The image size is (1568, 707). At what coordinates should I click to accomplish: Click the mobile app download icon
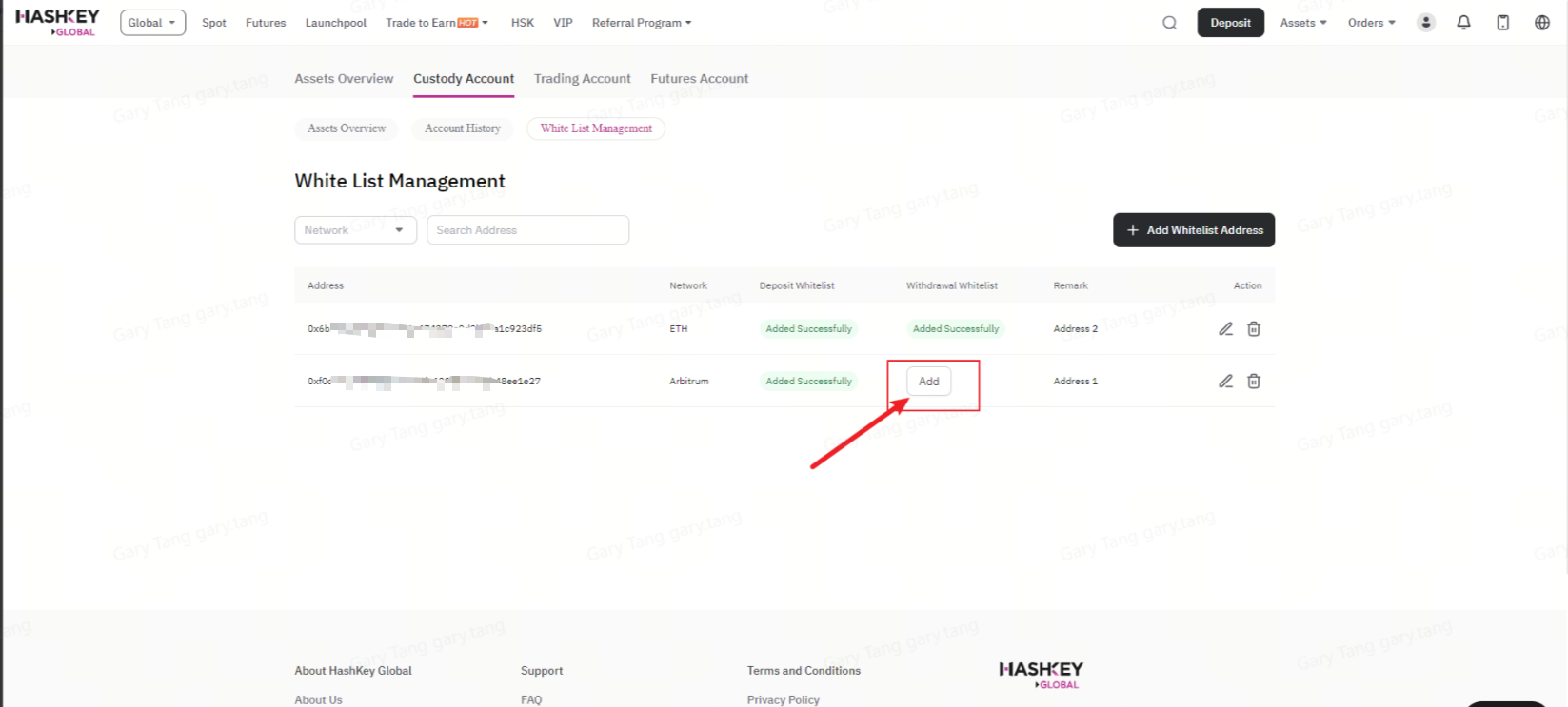(x=1502, y=23)
